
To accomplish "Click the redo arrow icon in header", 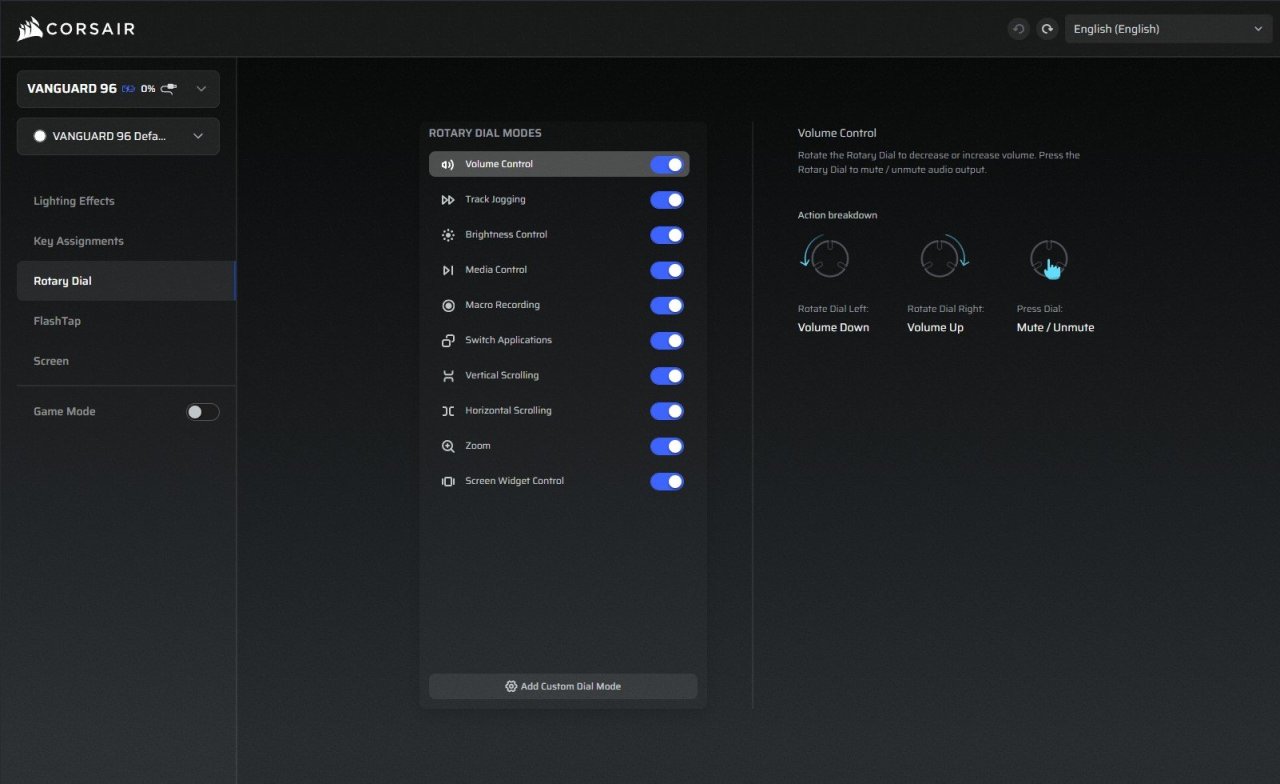I will [1047, 29].
